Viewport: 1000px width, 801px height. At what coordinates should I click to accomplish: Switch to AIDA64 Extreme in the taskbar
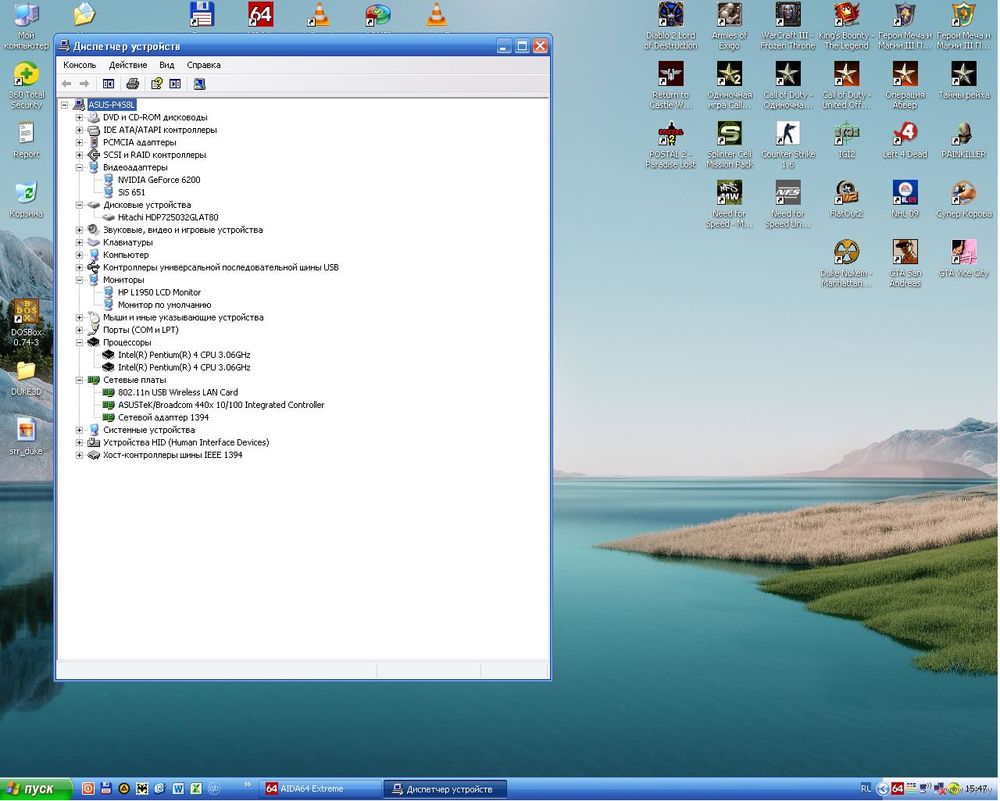tap(321, 789)
